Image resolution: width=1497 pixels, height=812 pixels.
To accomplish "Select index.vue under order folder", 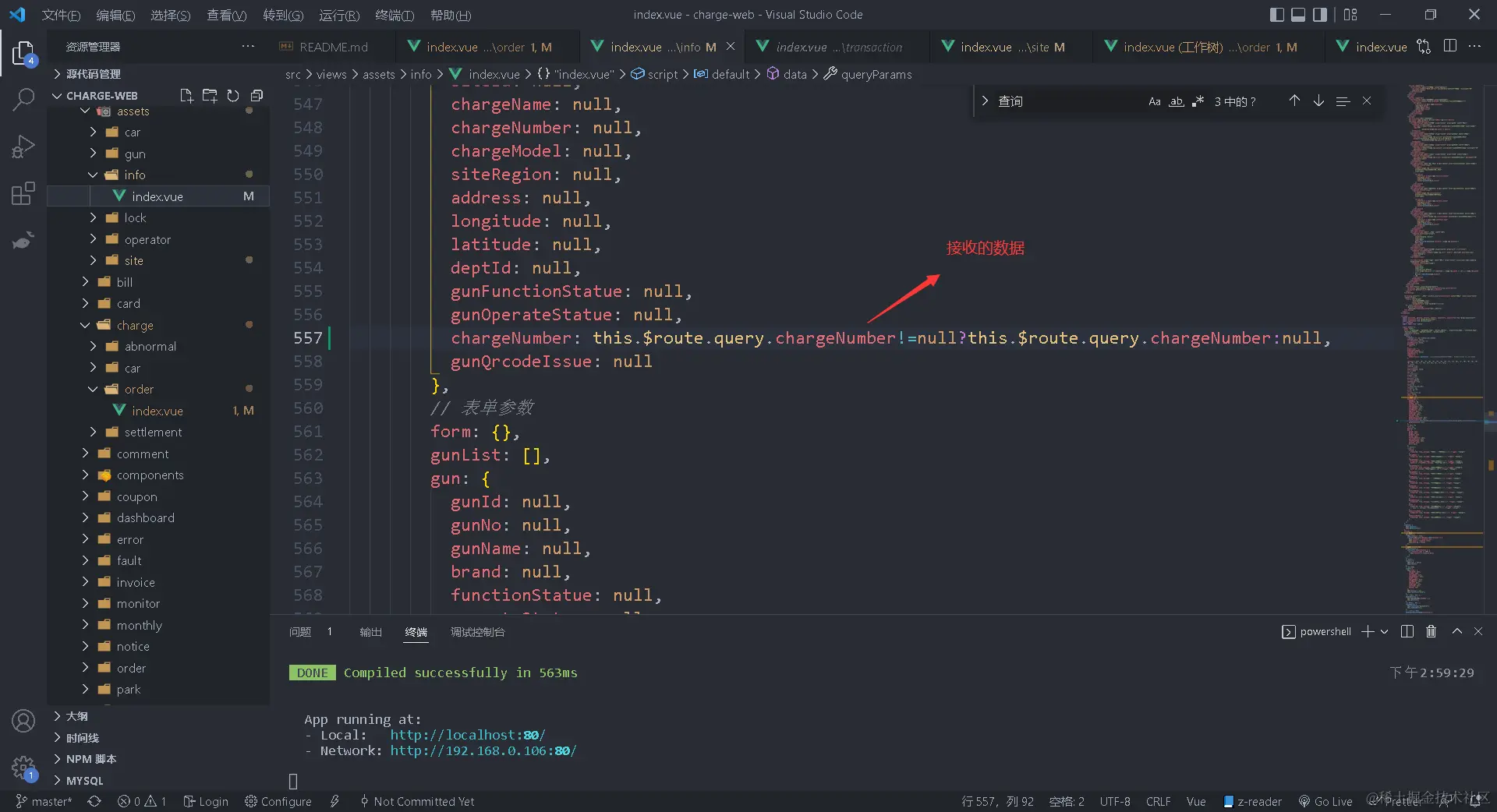I will [x=159, y=411].
